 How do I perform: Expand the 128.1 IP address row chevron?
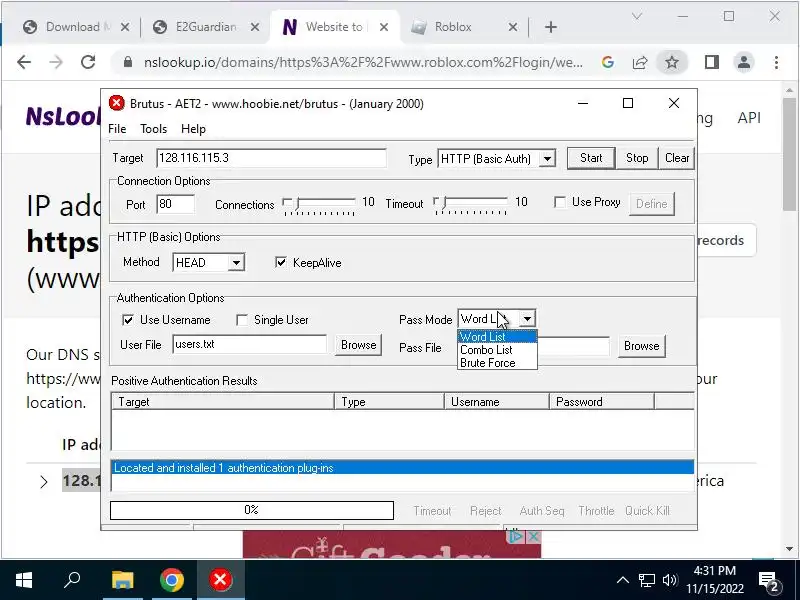point(44,482)
